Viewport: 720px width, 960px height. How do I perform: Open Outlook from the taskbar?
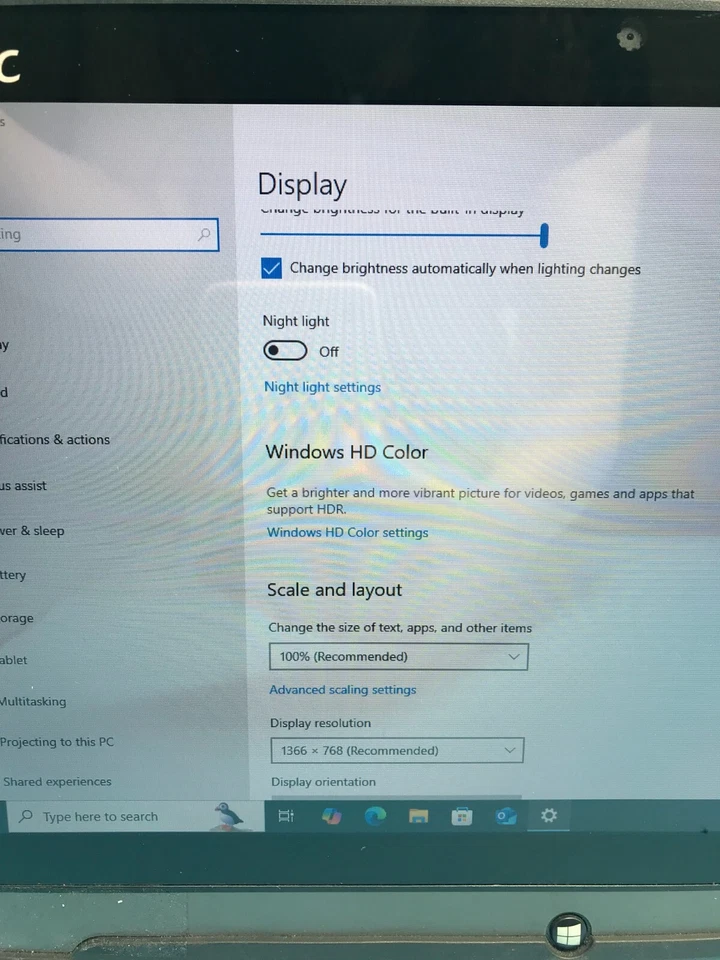click(506, 816)
